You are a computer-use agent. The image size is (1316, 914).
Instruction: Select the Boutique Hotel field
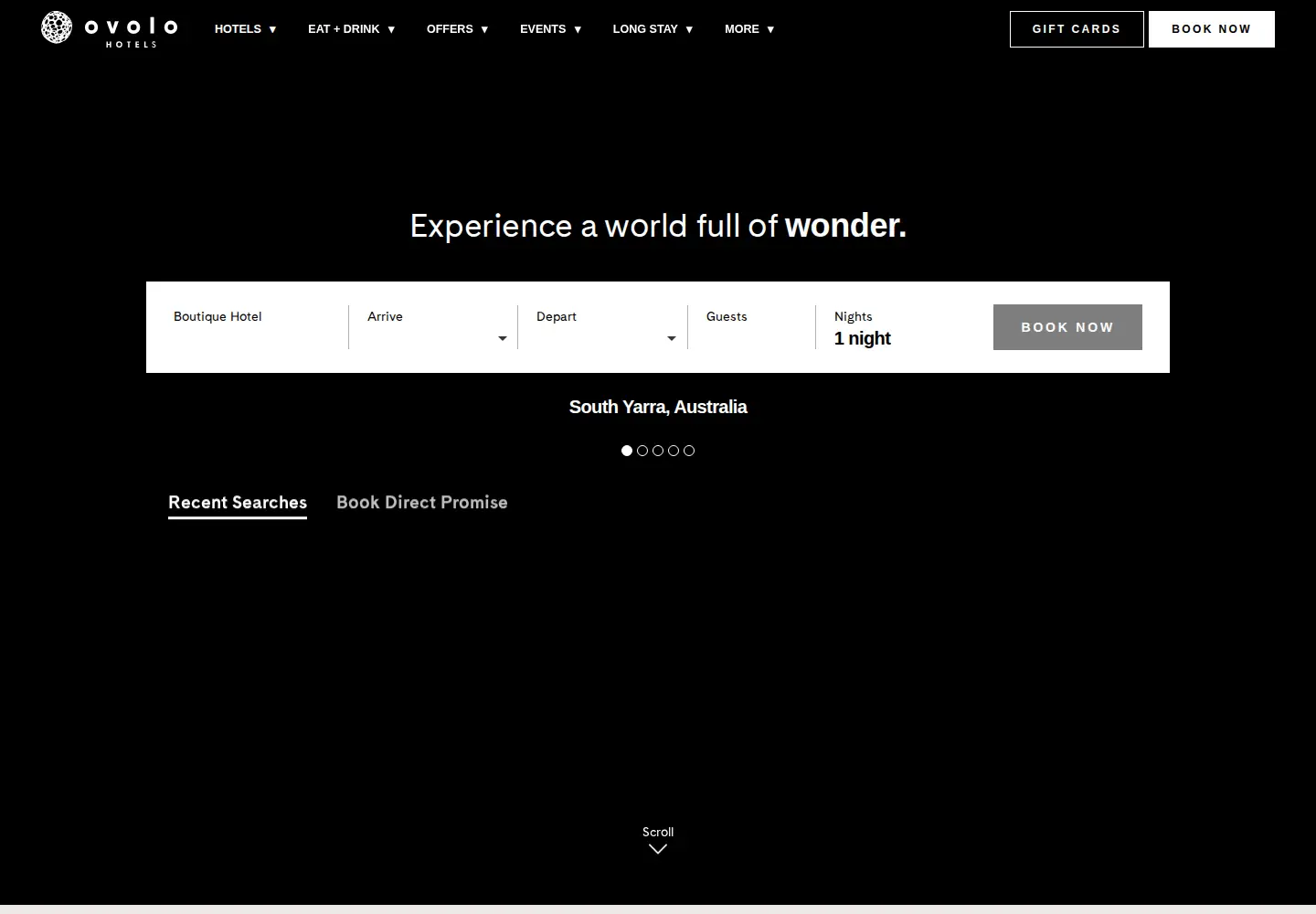coord(251,327)
